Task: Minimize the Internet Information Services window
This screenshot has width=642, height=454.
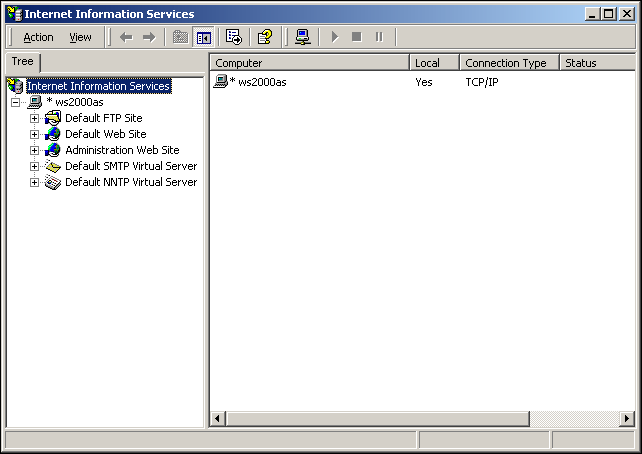Action: tap(592, 14)
